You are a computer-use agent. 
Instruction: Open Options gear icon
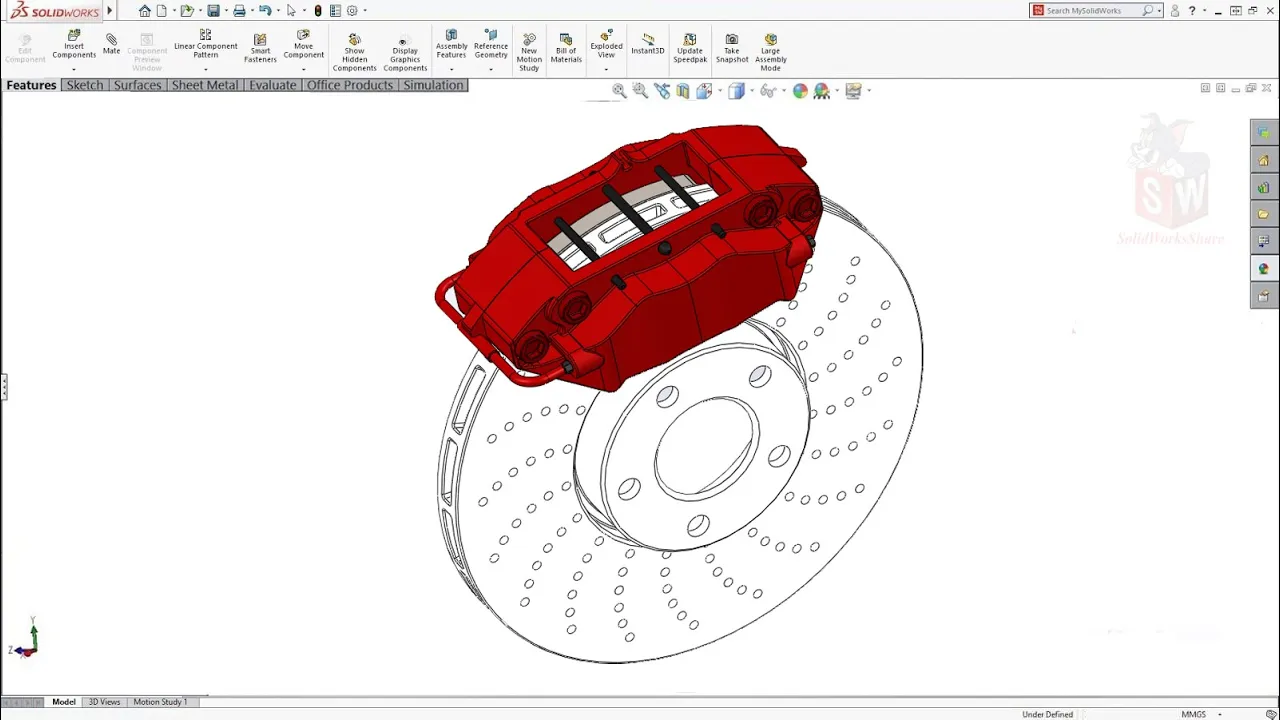352,11
